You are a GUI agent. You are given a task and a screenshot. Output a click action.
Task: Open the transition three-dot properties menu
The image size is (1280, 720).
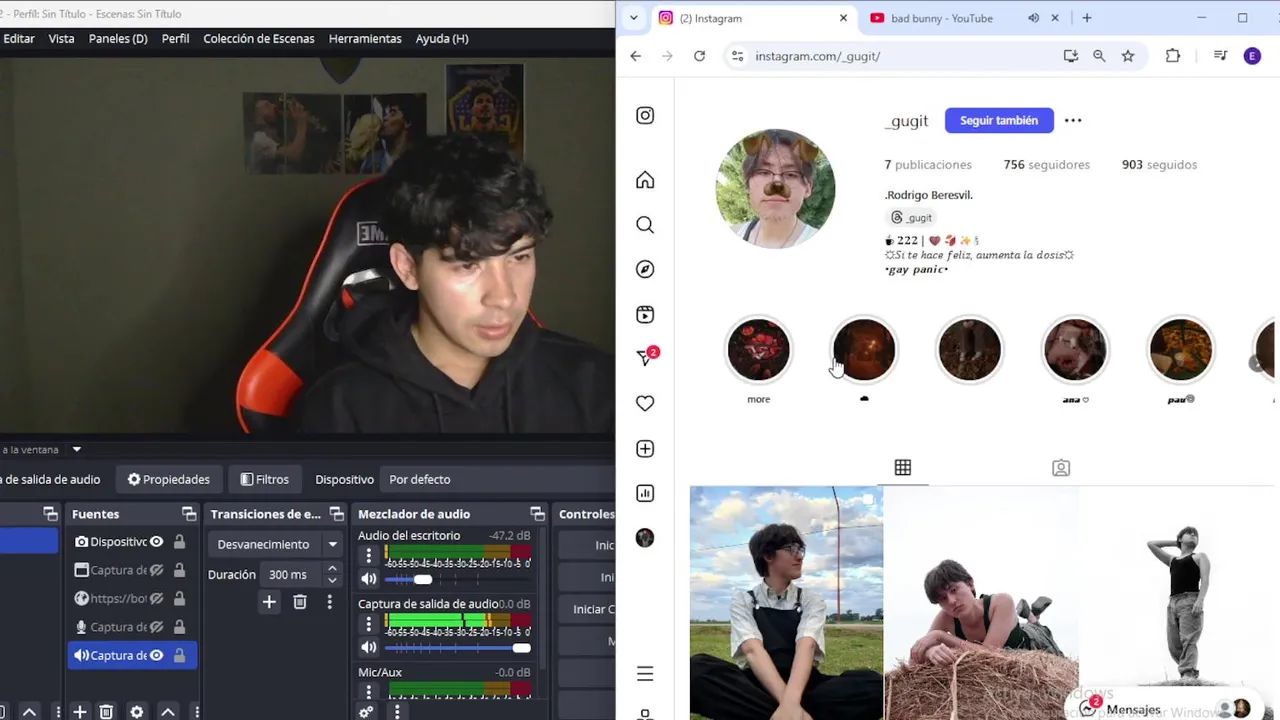click(x=329, y=602)
